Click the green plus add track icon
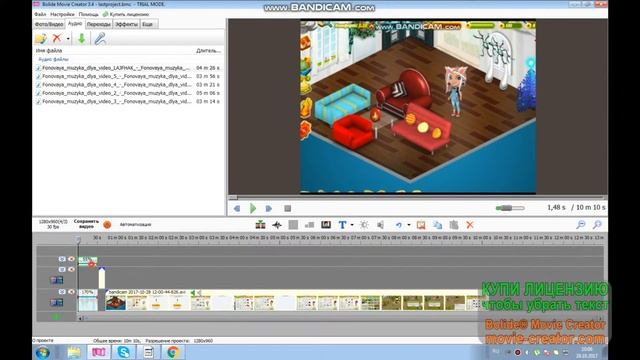The width and height of the screenshot is (640, 360). [56, 317]
